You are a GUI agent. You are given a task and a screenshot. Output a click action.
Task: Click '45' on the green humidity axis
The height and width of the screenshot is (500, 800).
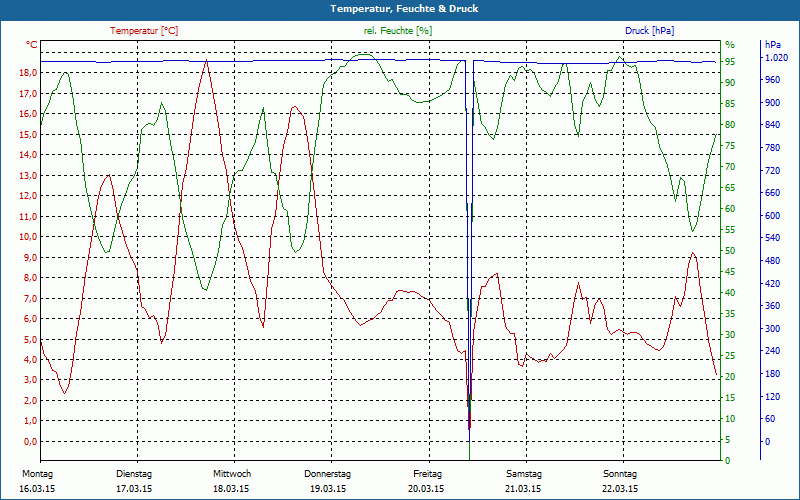point(730,272)
